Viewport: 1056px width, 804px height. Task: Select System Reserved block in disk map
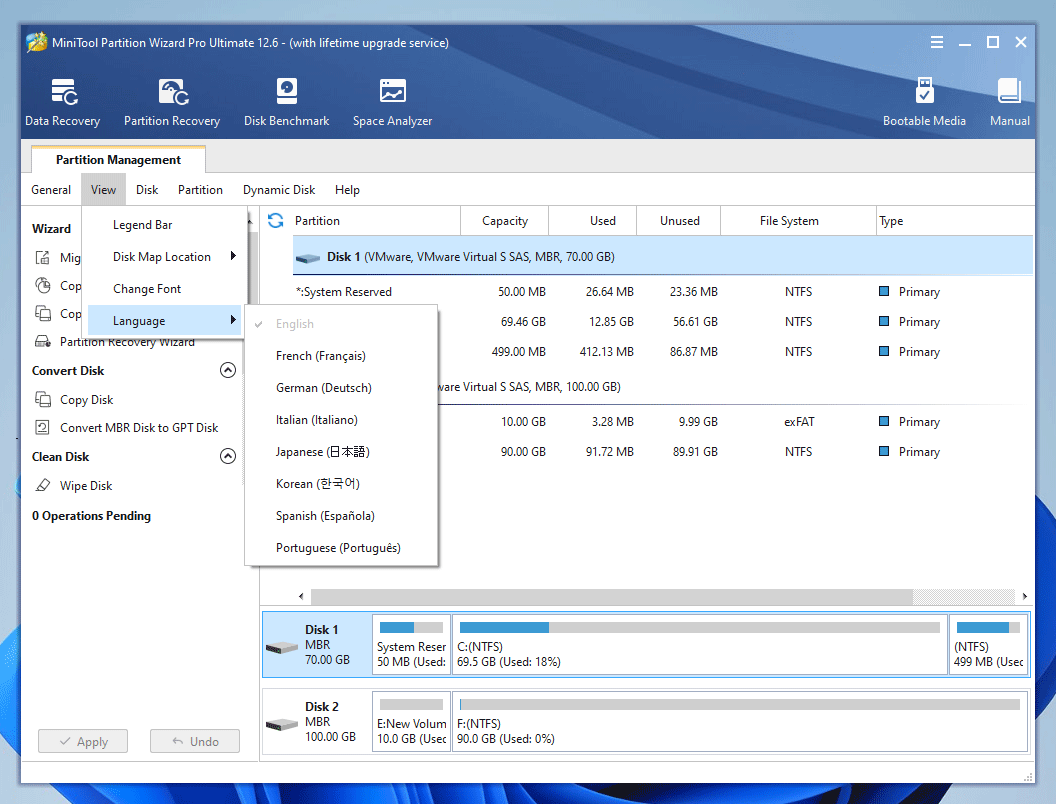(x=411, y=644)
